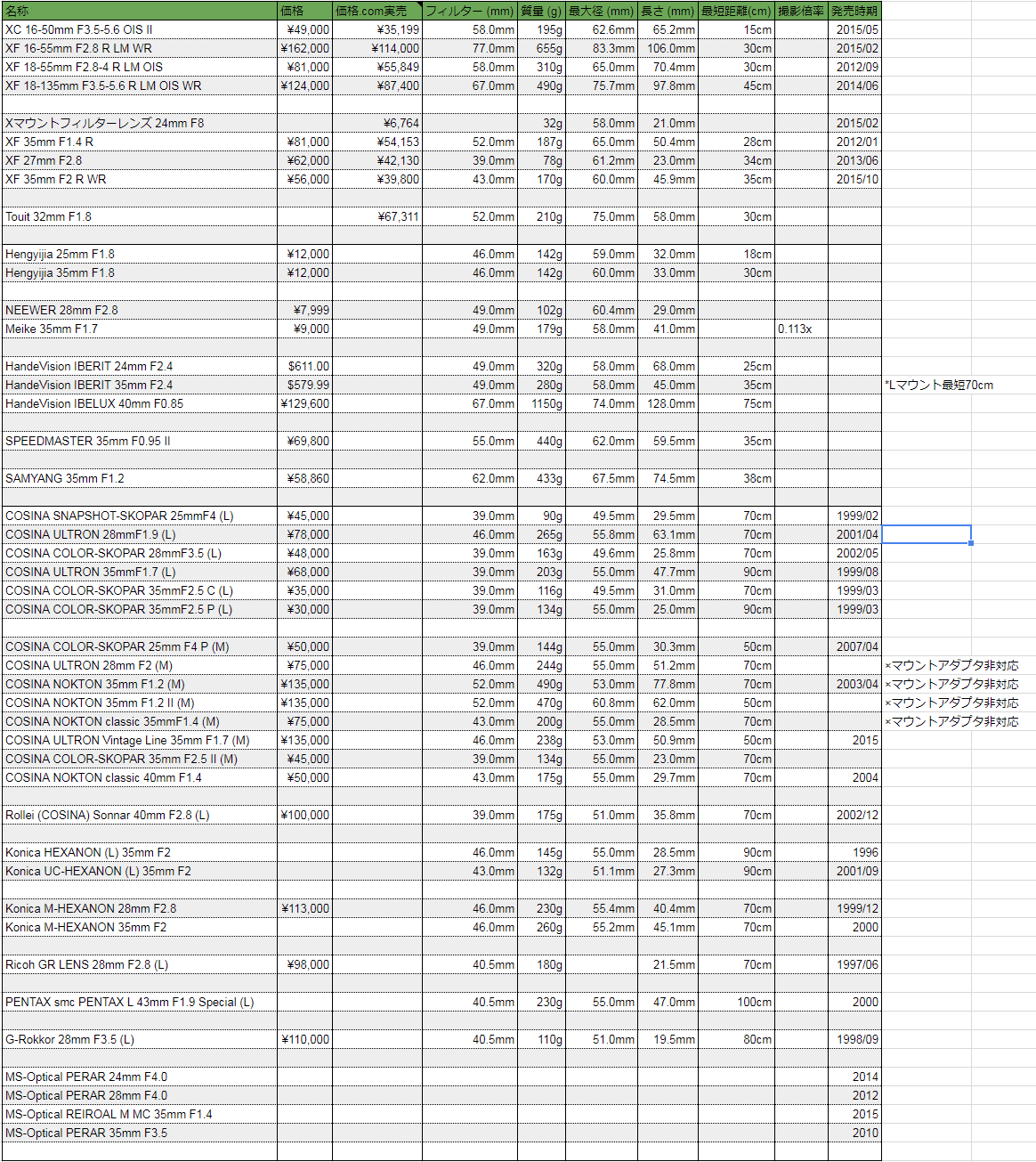Viewport: 1036px width, 1162px height.
Task: Click the 価格.com実売 header cell
Action: click(x=377, y=11)
